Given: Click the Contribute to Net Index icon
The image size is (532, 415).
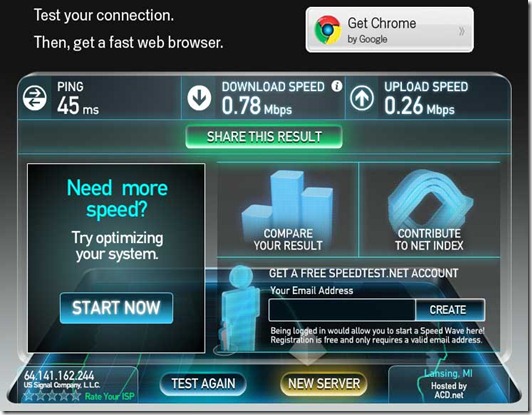Looking at the screenshot, I should [429, 199].
